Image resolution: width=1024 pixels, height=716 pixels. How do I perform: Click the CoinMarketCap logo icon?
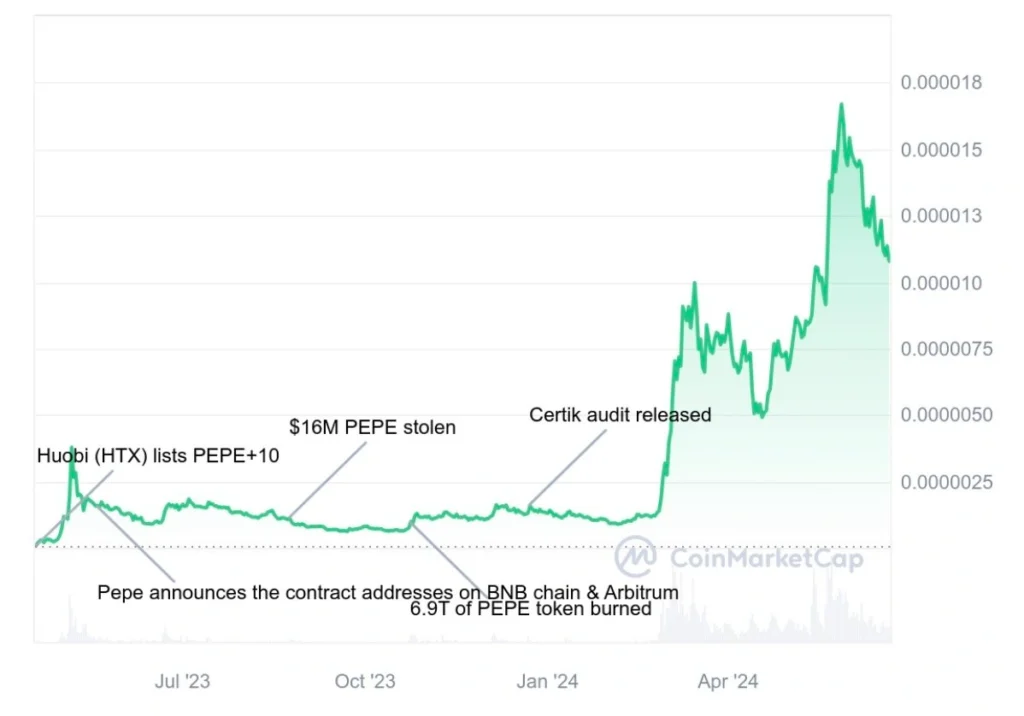[x=635, y=556]
